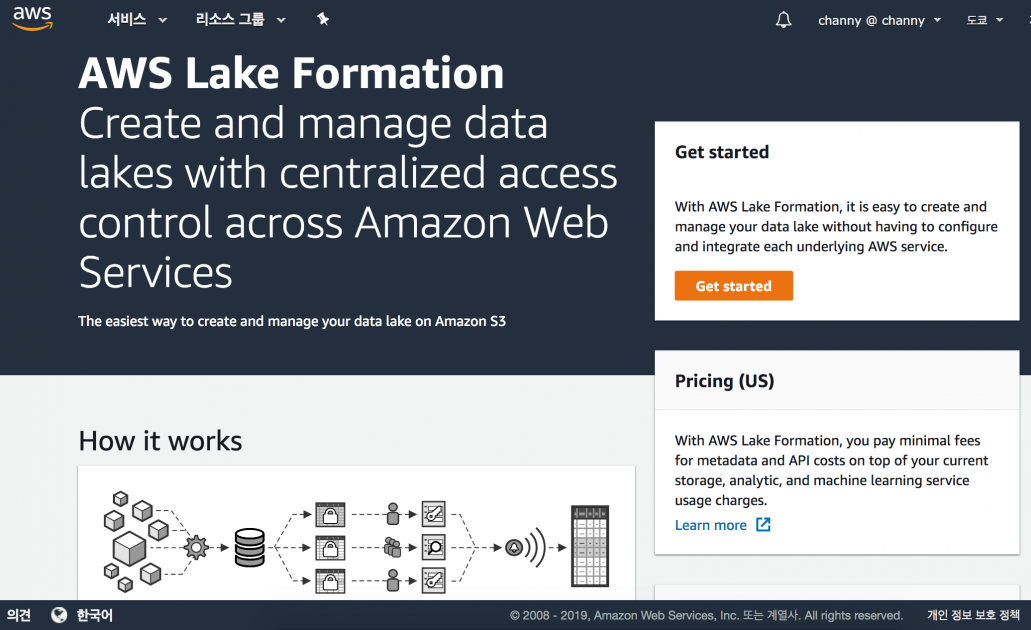The height and width of the screenshot is (630, 1031).
Task: Open the notification bell alerts
Action: (783, 19)
